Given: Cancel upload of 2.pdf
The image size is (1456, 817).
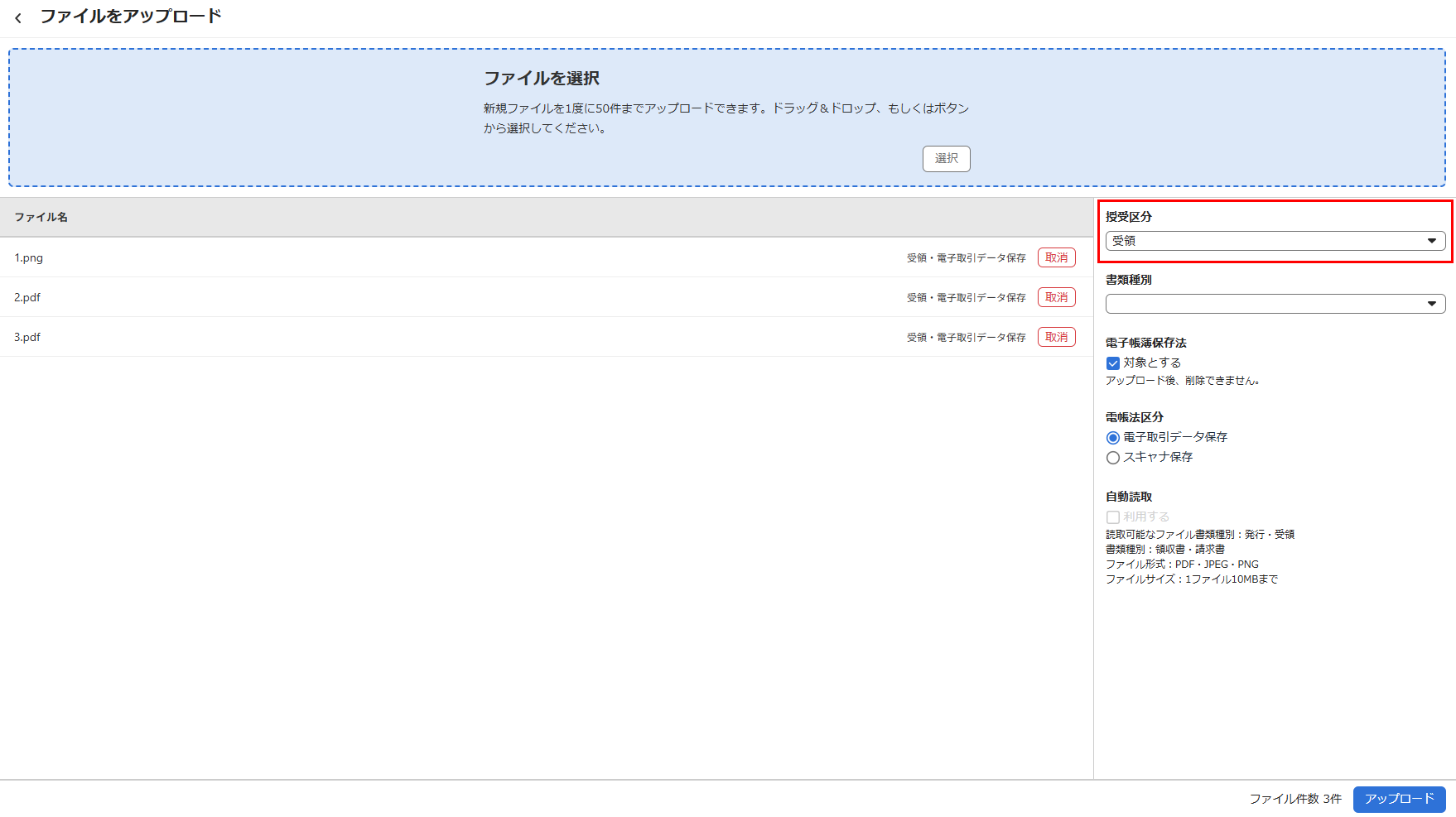Looking at the screenshot, I should coord(1056,297).
